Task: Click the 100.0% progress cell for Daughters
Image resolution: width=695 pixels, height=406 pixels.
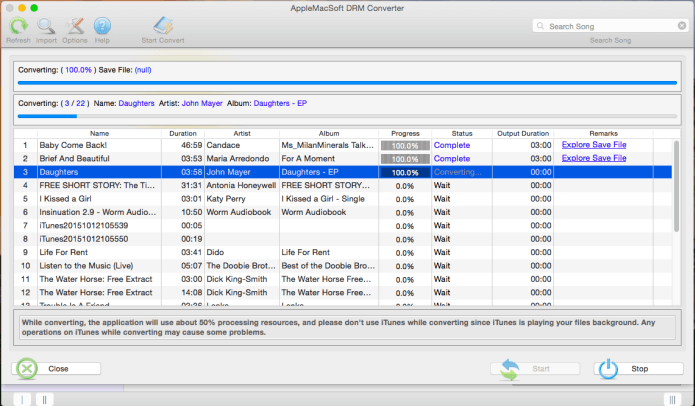Action: 405,172
